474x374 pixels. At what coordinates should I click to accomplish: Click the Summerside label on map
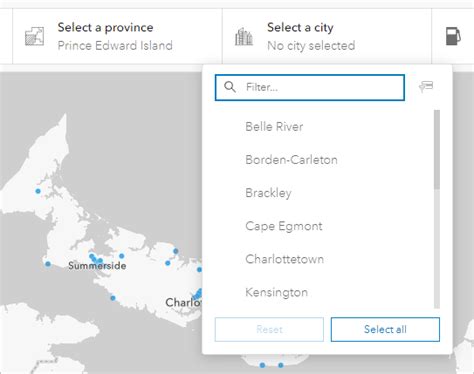(x=97, y=266)
